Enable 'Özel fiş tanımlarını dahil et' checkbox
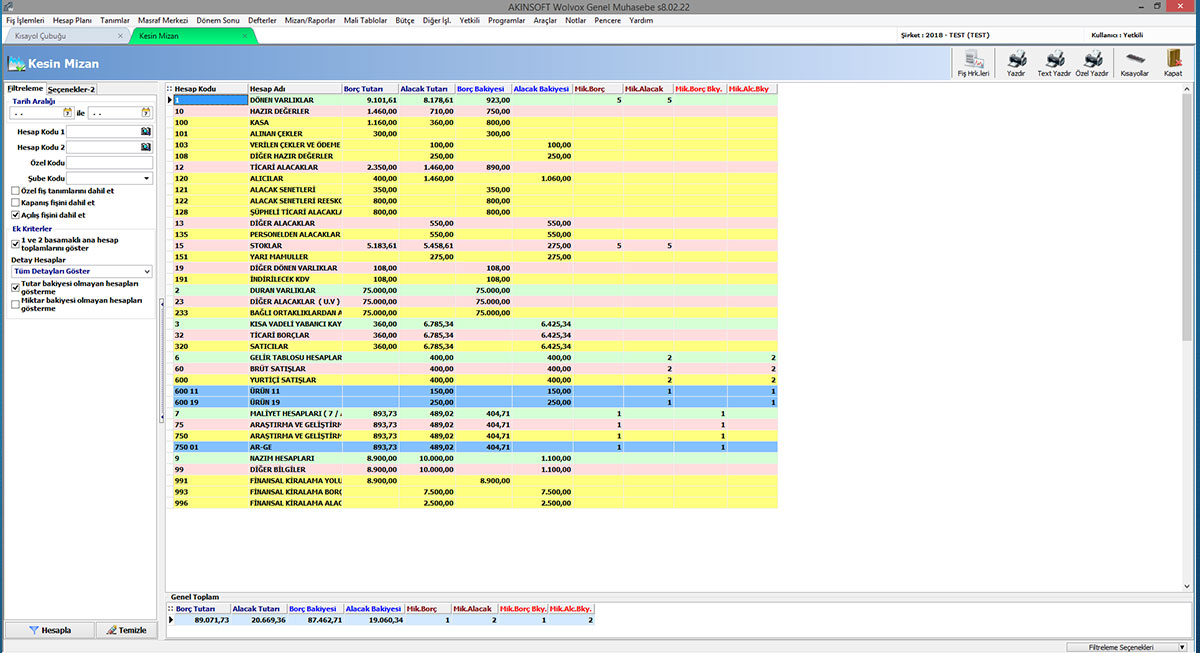Viewport: 1200px width, 653px height. [15, 191]
